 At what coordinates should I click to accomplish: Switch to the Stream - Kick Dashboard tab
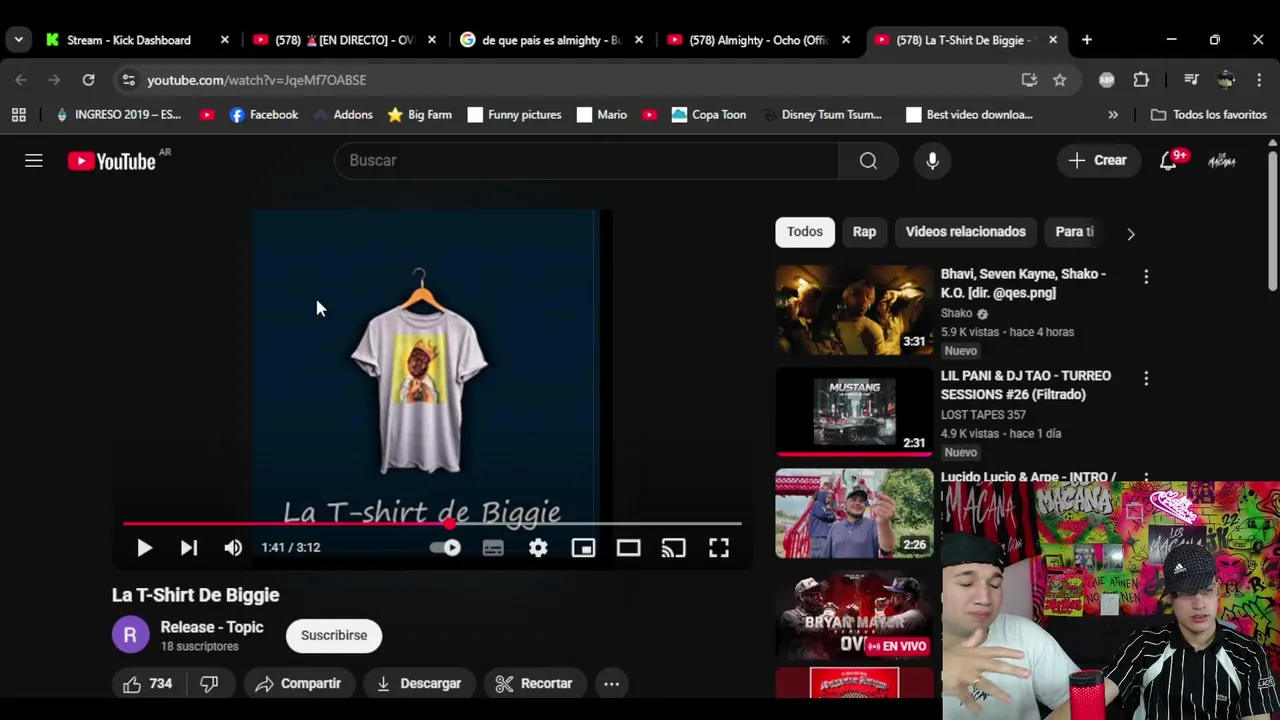[128, 40]
